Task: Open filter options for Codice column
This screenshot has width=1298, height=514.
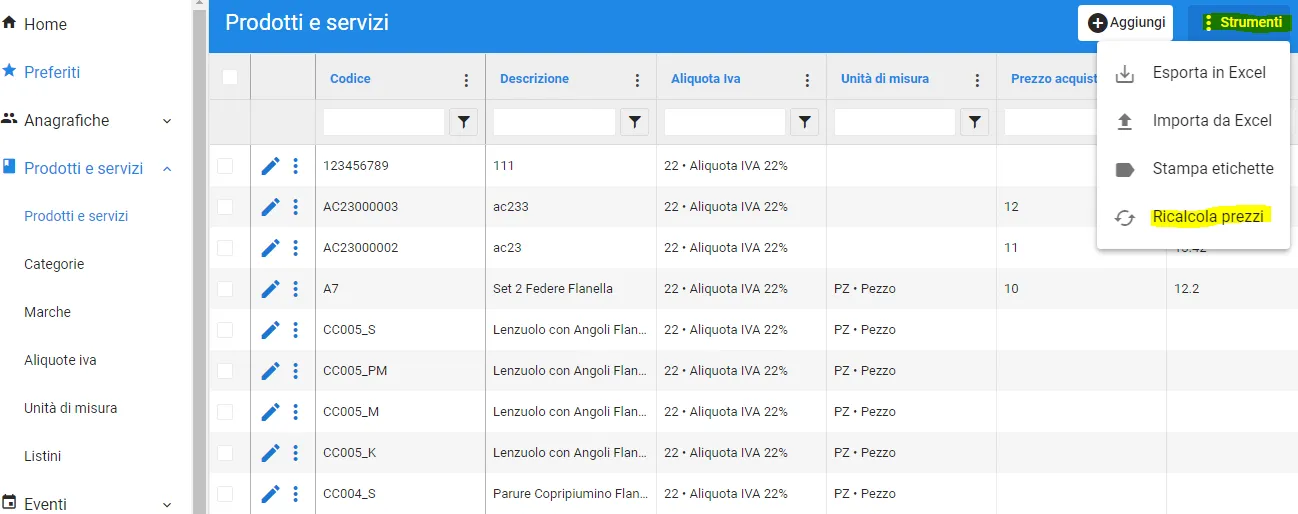Action: click(464, 122)
